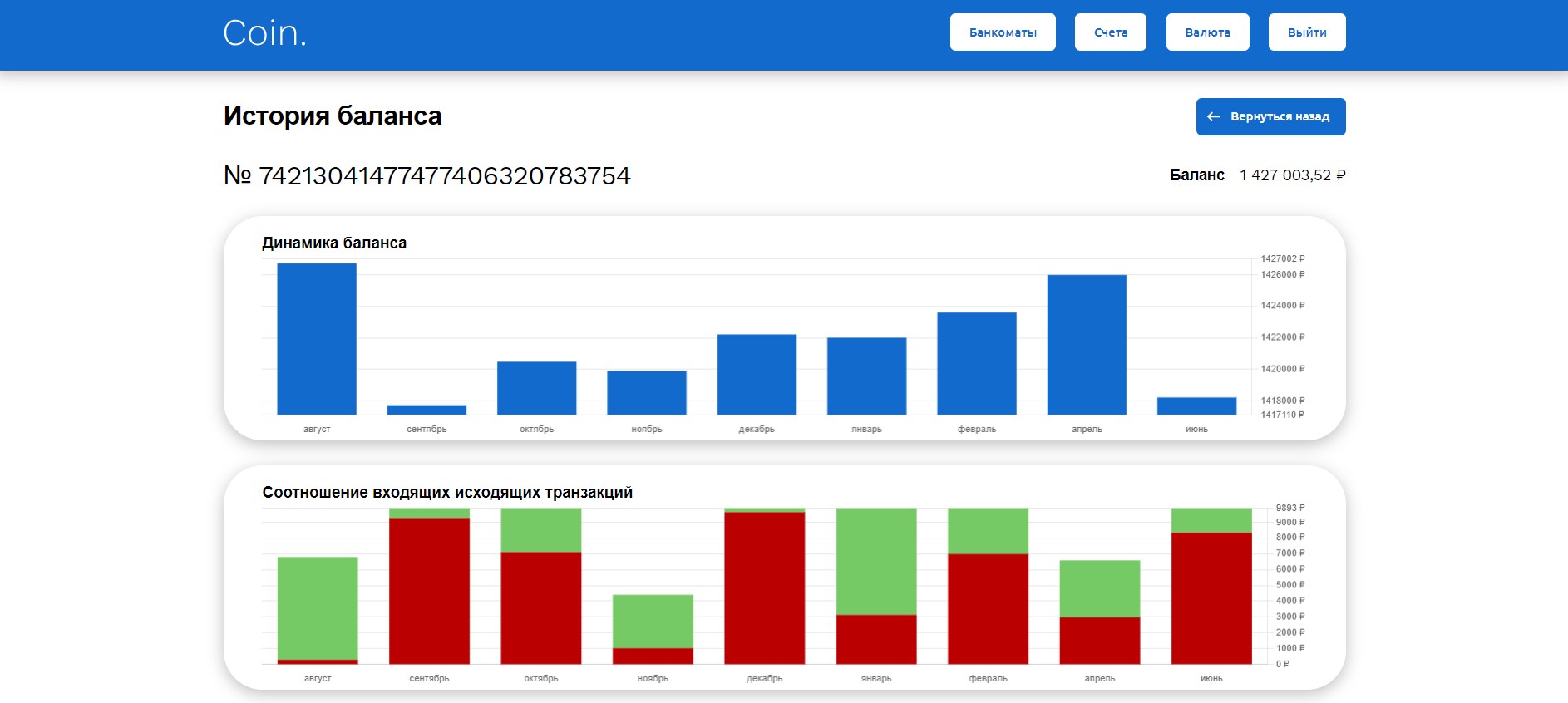This screenshot has height=703, width=1568.
Task: Click the green segment of ноябрь bar
Action: [653, 621]
